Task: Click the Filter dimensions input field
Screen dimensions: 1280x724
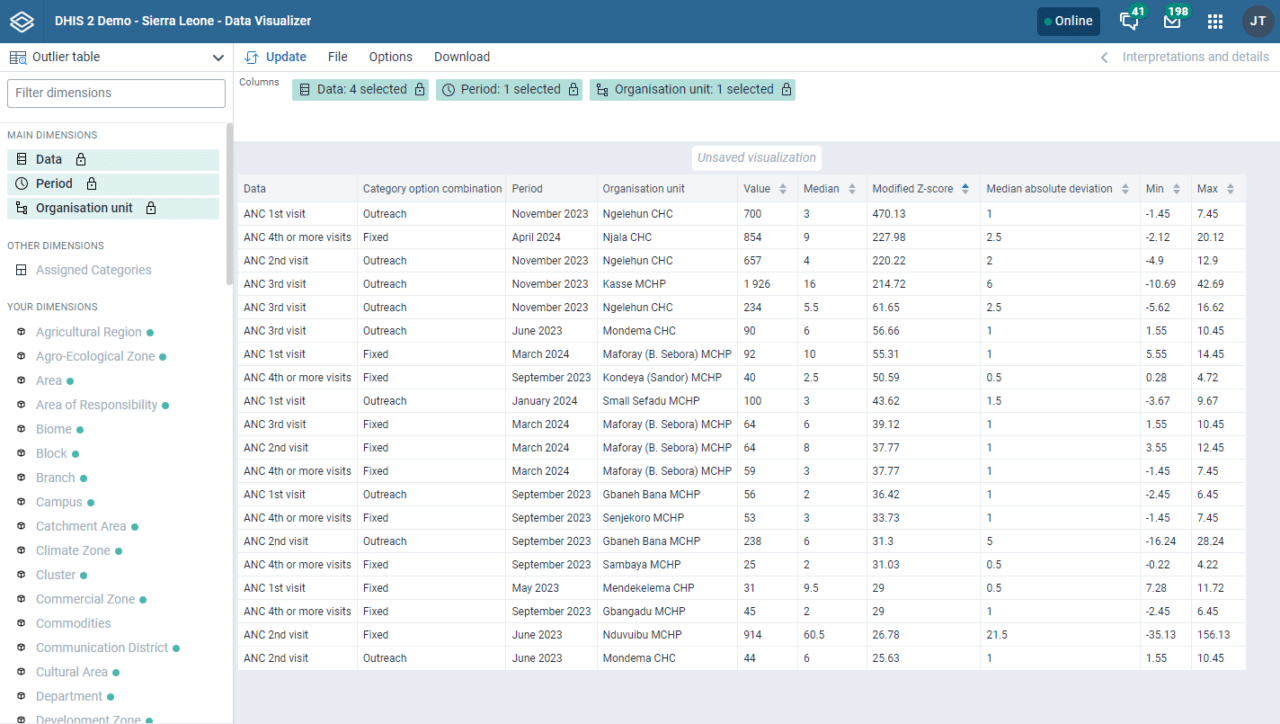Action: (x=115, y=92)
